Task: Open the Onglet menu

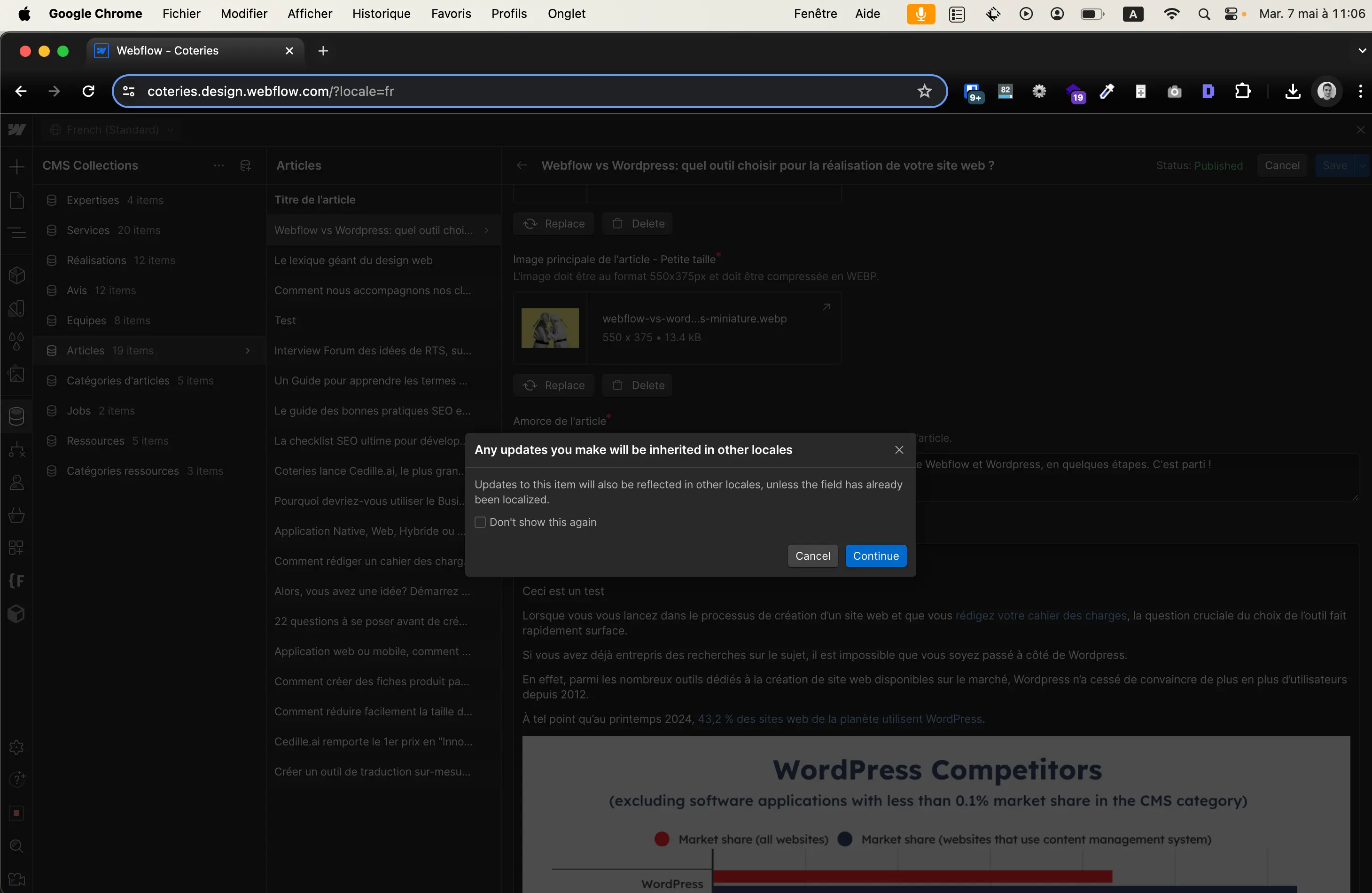Action: point(566,14)
